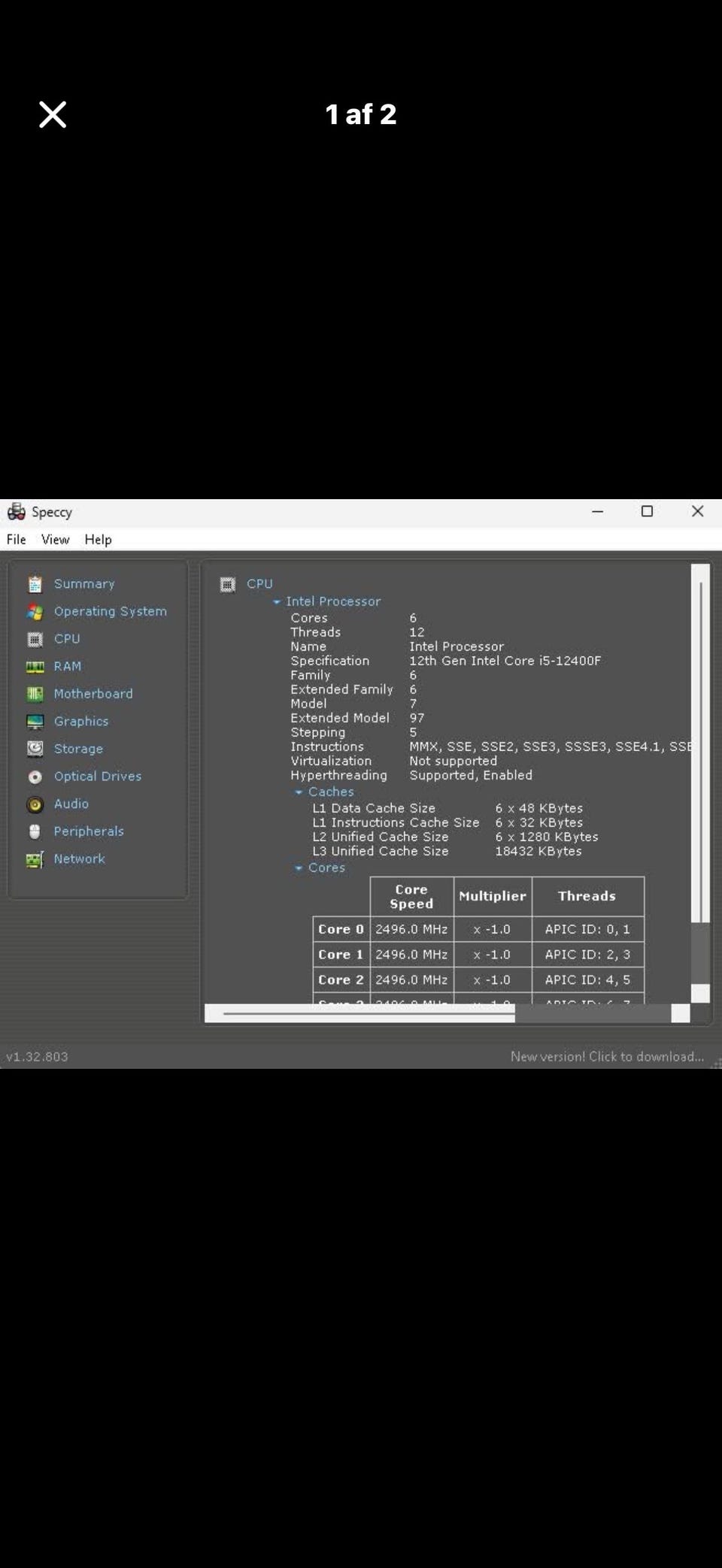This screenshot has width=722, height=1568.
Task: View Peripherals information
Action: pos(89,831)
